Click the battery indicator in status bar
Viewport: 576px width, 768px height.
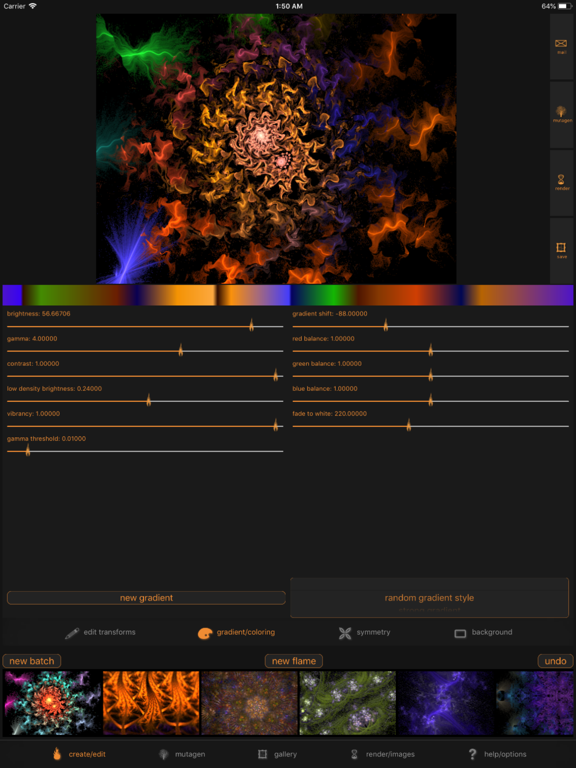565,6
